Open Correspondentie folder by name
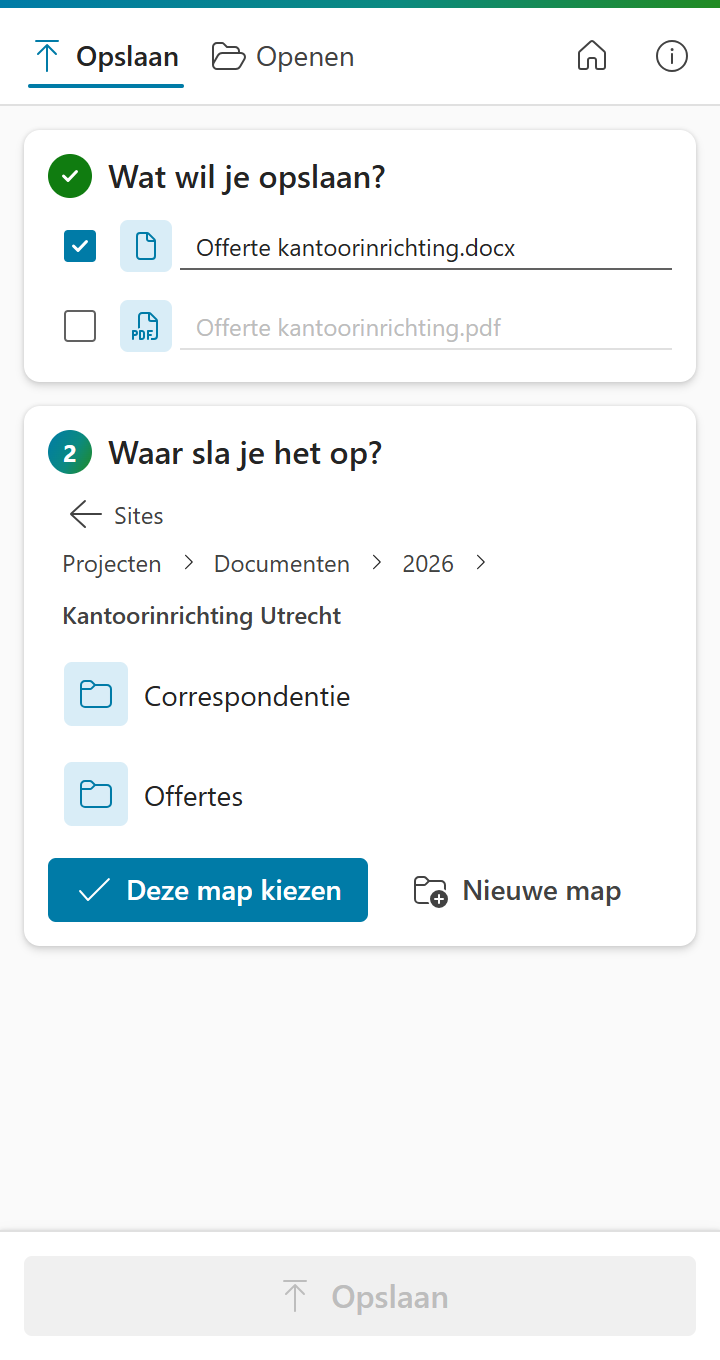The image size is (720, 1360). (x=247, y=696)
